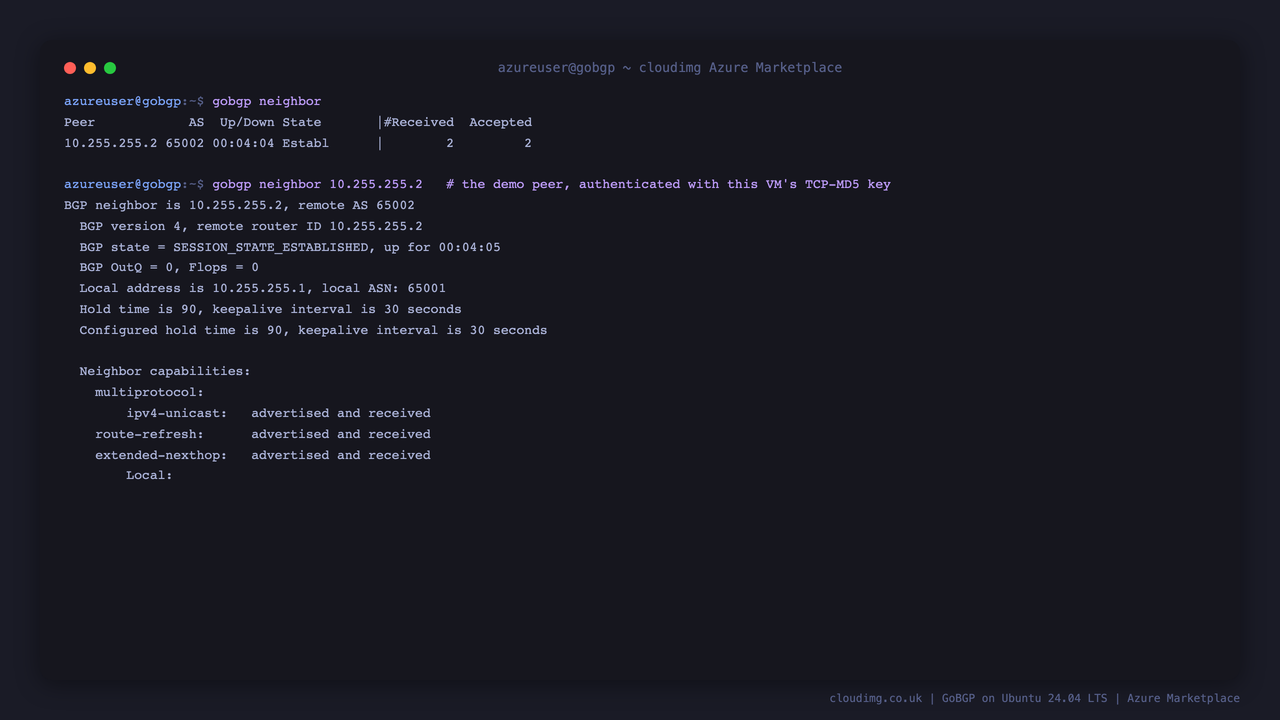Click 'gobgp neighbor 10.255.255.2' command text
The width and height of the screenshot is (1280, 720).
coord(317,184)
